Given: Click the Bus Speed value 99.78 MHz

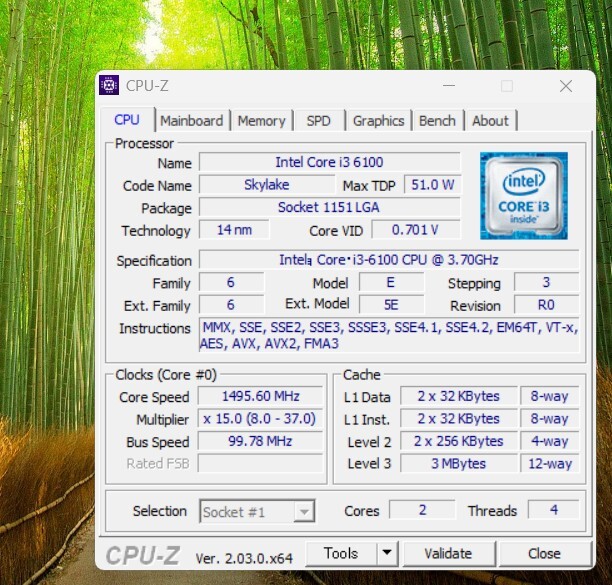Looking at the screenshot, I should point(260,441).
